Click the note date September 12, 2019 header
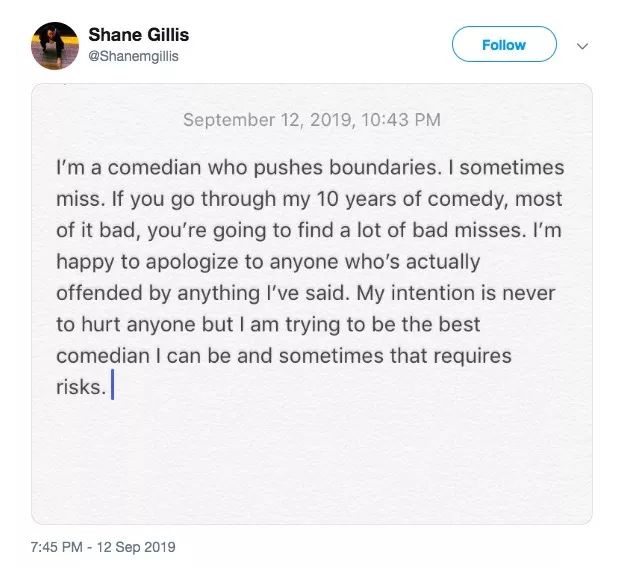This screenshot has height=567, width=620. (x=267, y=120)
